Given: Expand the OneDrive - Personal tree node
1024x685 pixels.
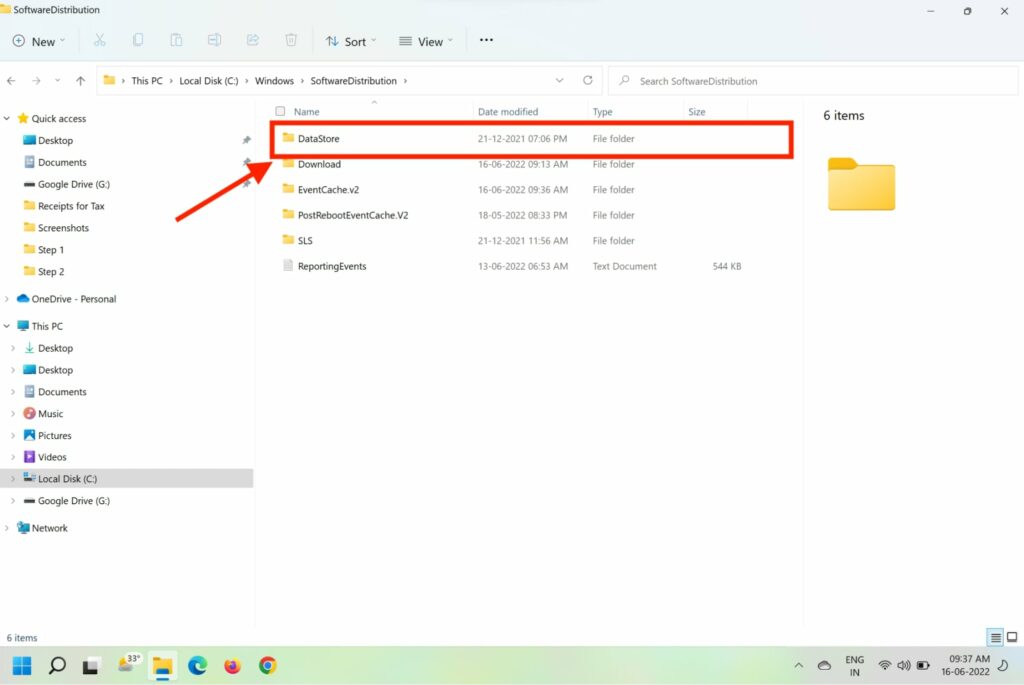Looking at the screenshot, I should (x=8, y=299).
